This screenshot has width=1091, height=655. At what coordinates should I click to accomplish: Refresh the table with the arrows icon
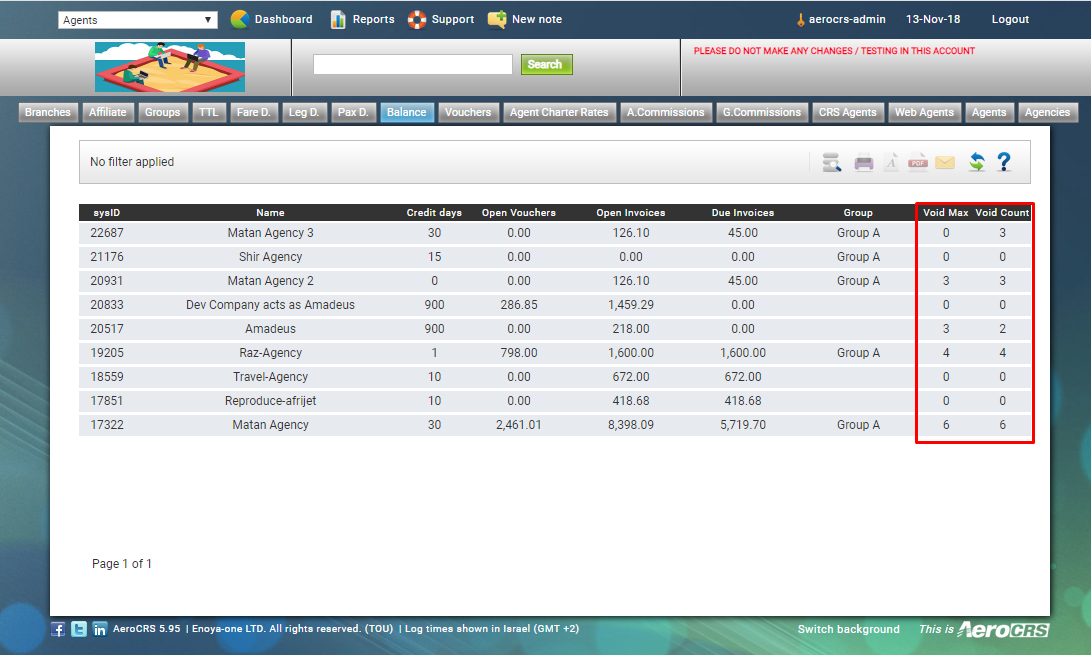(x=977, y=162)
